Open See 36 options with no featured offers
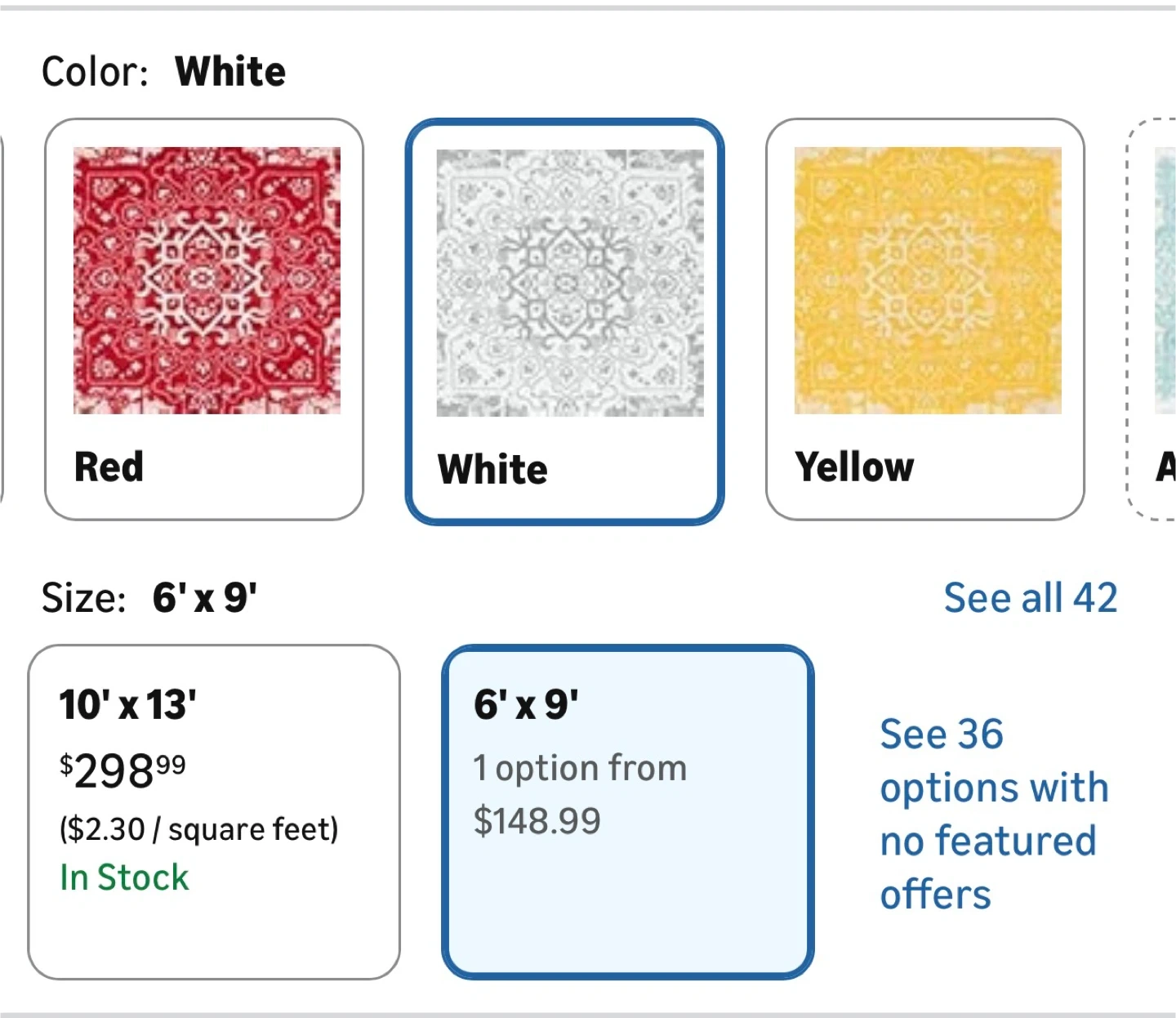This screenshot has width=1176, height=1018. click(993, 814)
